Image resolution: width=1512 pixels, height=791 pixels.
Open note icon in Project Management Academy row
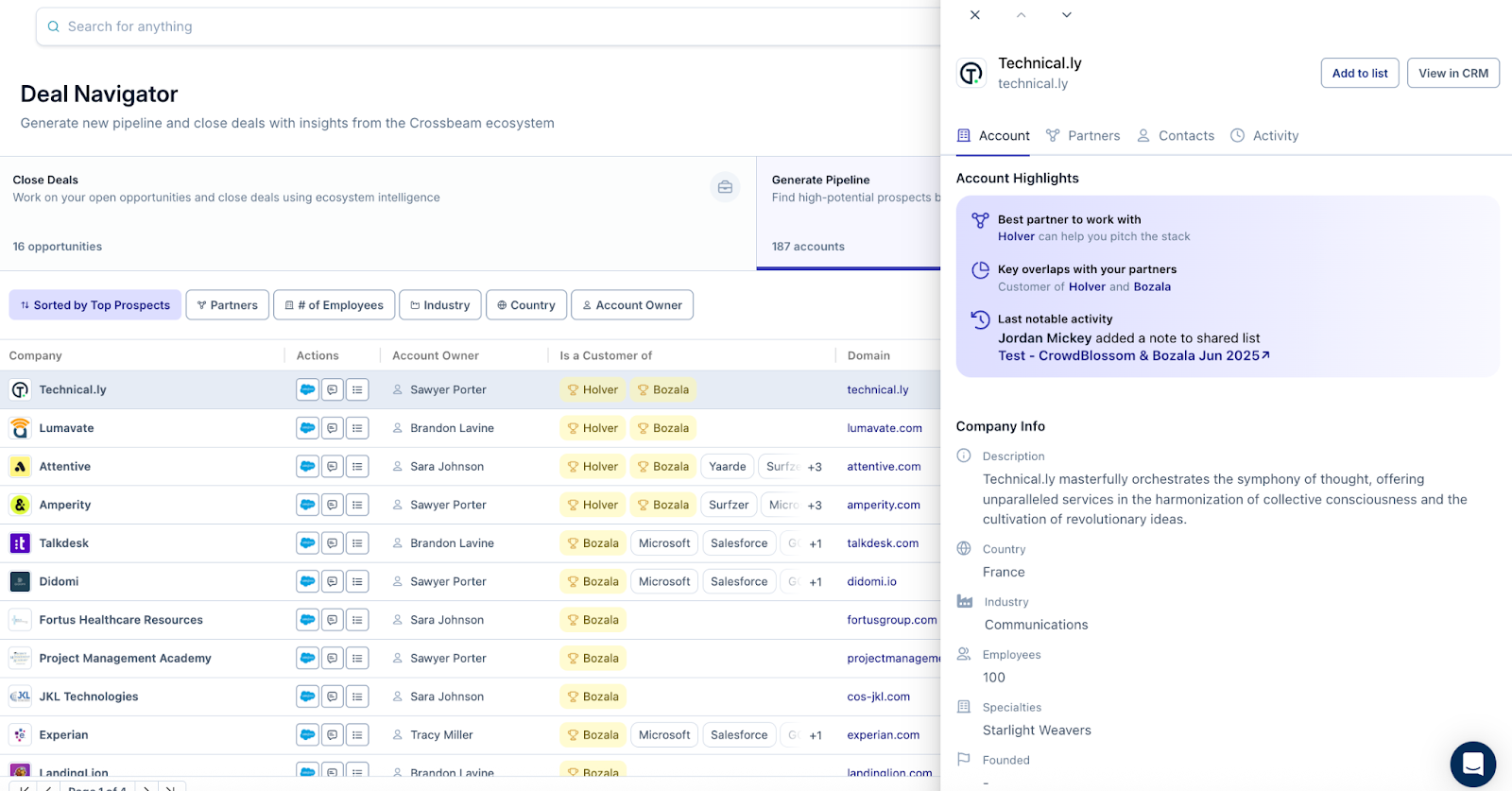tap(333, 659)
